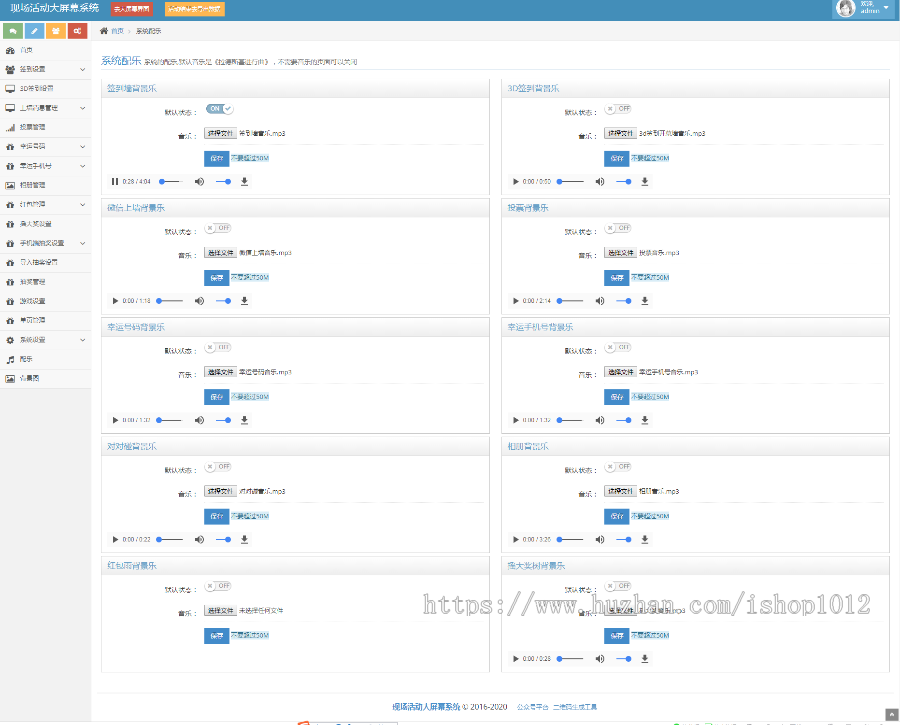Click the 首页 breadcrumb link
The image size is (900, 725).
pyautogui.click(x=117, y=31)
